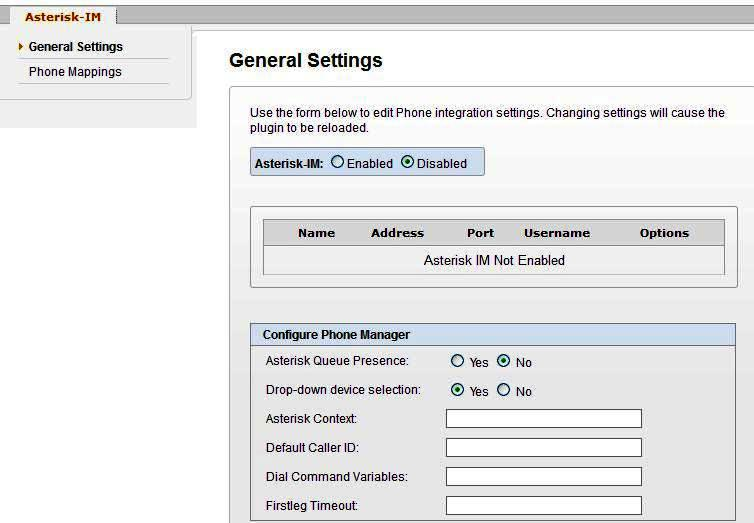This screenshot has width=754, height=523.
Task: Click the 'Firstleg Timeout:' label
Action: click(312, 506)
